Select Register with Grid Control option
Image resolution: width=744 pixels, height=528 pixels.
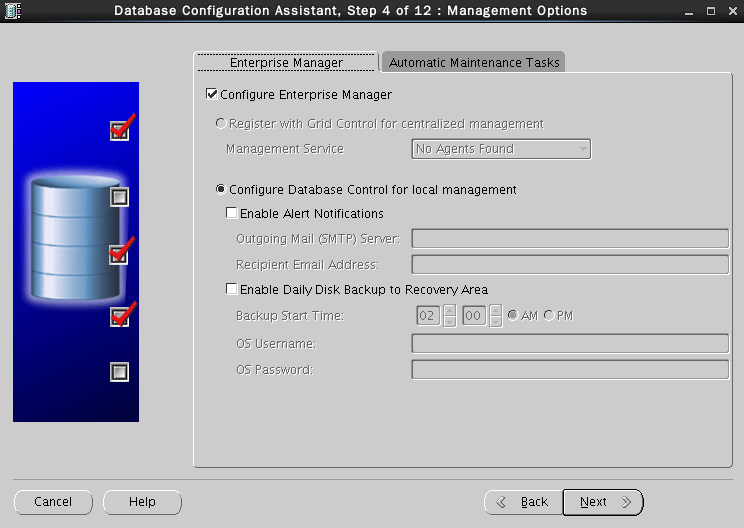click(x=222, y=124)
